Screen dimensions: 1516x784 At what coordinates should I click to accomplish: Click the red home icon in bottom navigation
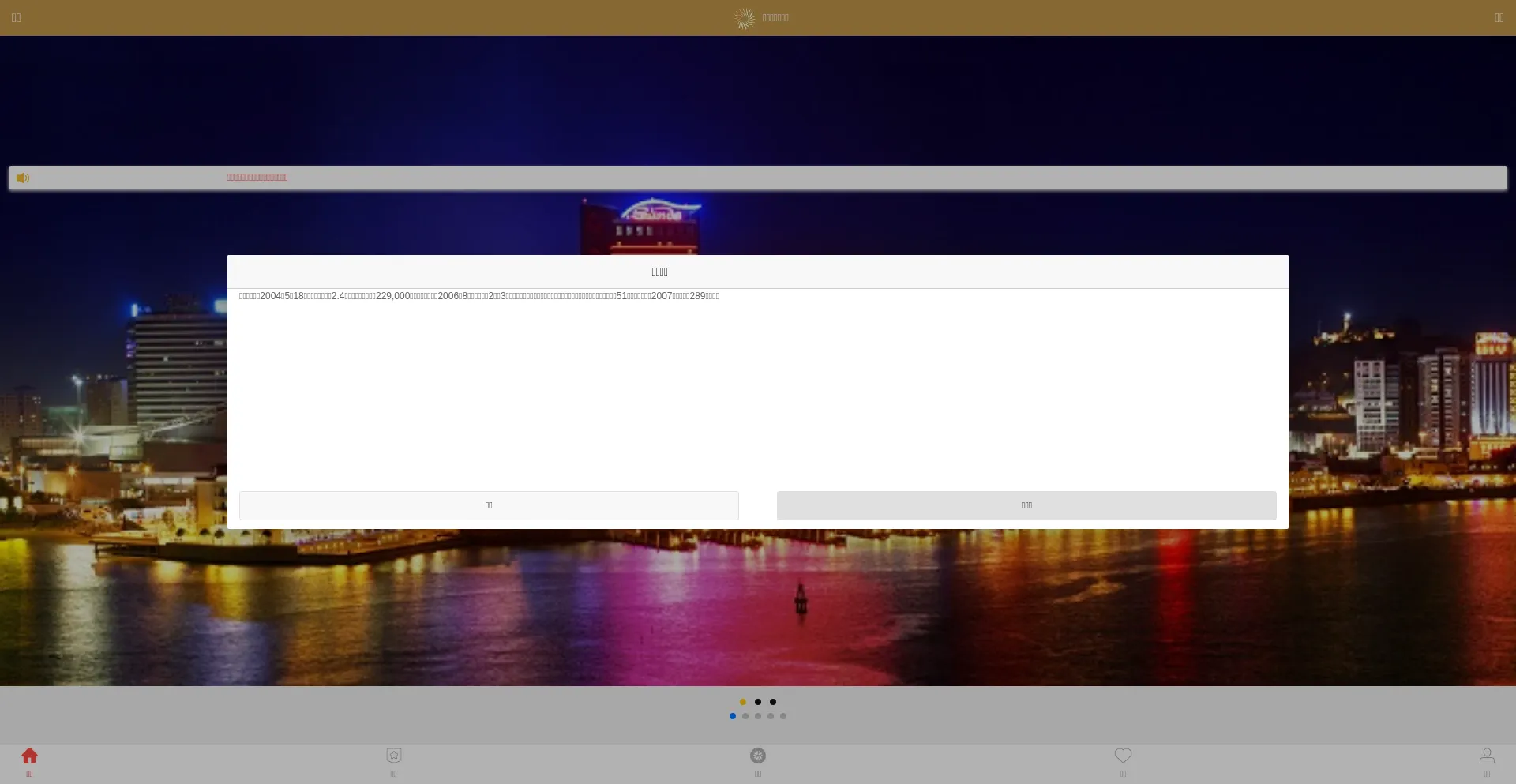[29, 756]
